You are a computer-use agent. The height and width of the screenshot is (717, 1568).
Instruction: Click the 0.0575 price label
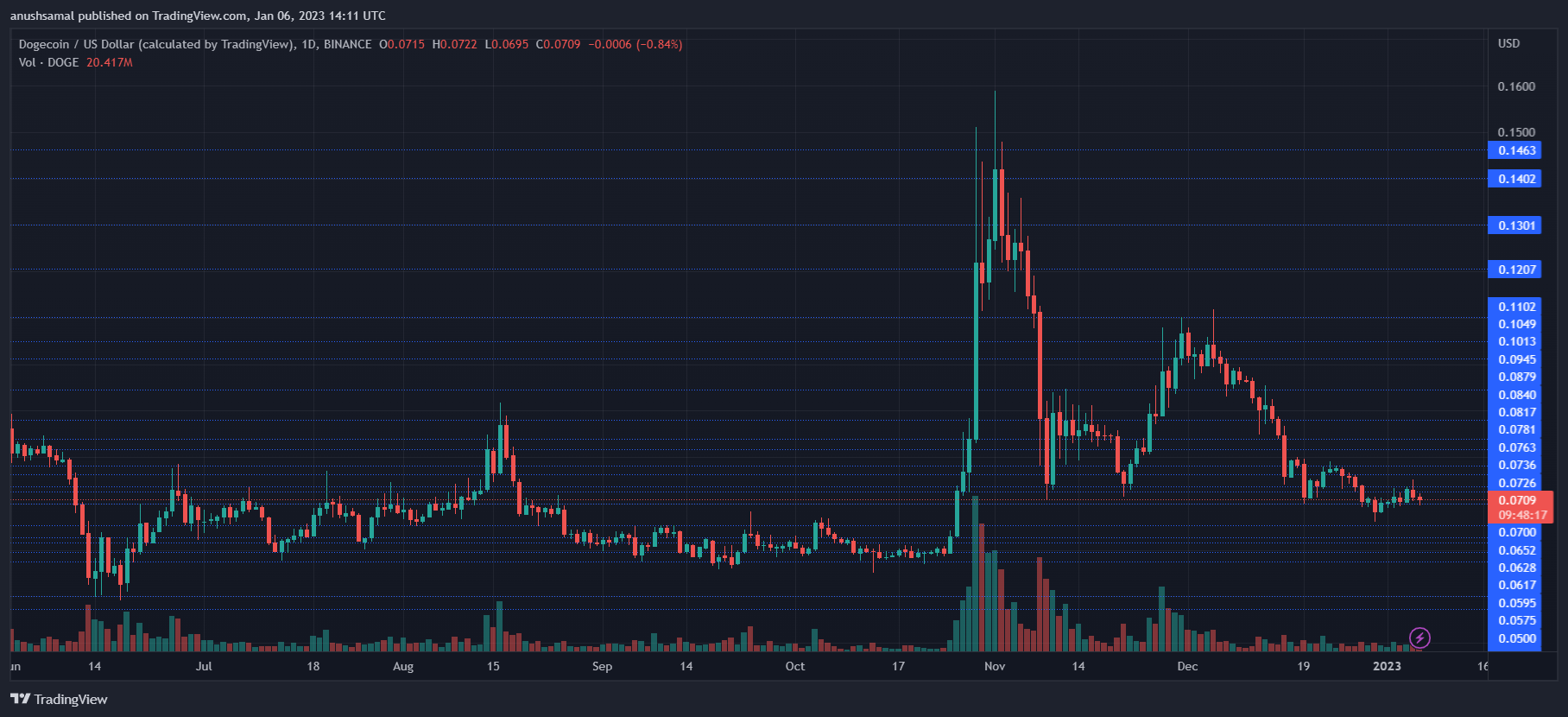(1514, 620)
